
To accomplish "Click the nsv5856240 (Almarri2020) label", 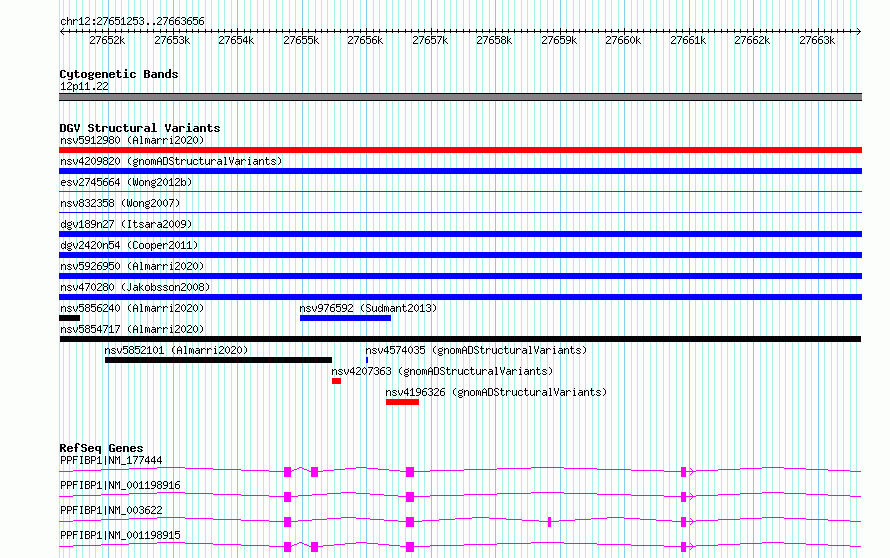I will 132,308.
